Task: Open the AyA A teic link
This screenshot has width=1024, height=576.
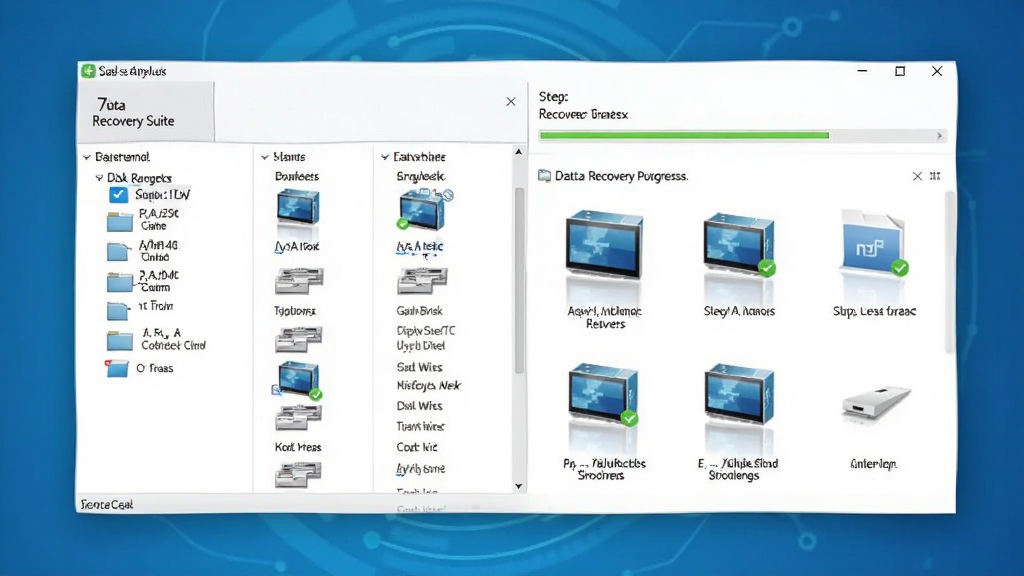Action: 419,247
